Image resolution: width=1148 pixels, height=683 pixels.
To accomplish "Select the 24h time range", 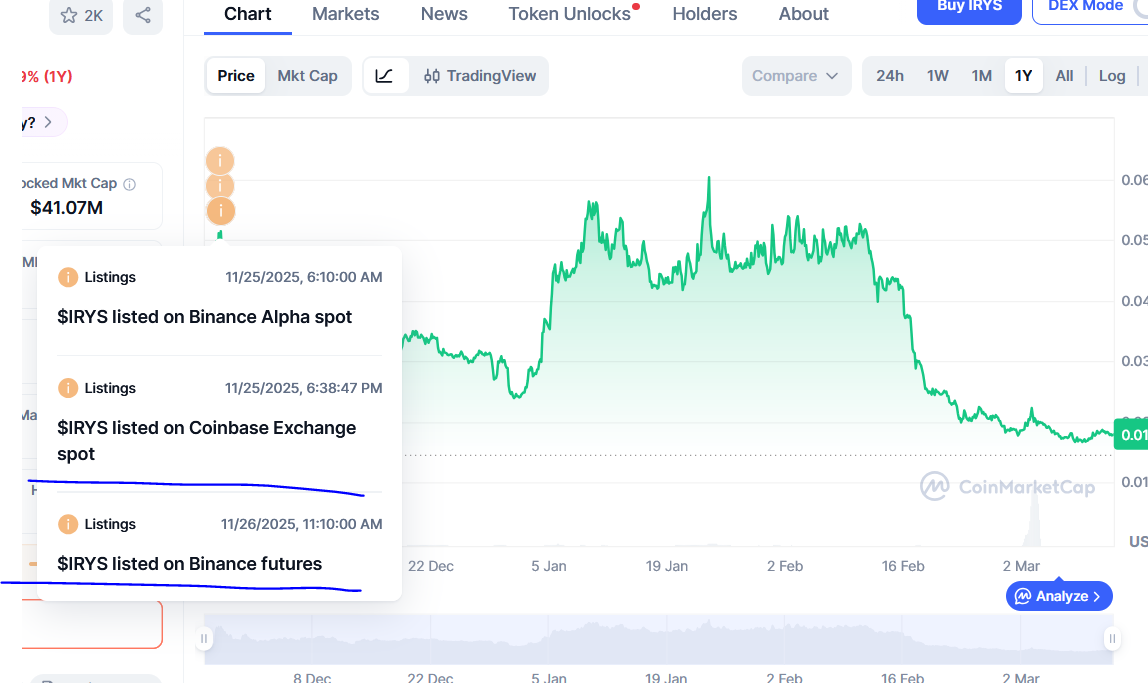I will pos(890,76).
